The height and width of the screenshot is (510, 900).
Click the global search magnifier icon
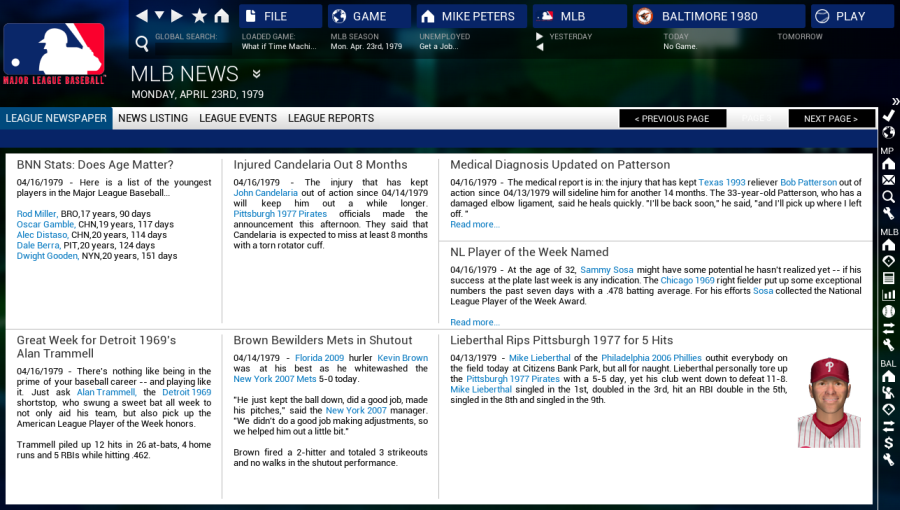[142, 43]
